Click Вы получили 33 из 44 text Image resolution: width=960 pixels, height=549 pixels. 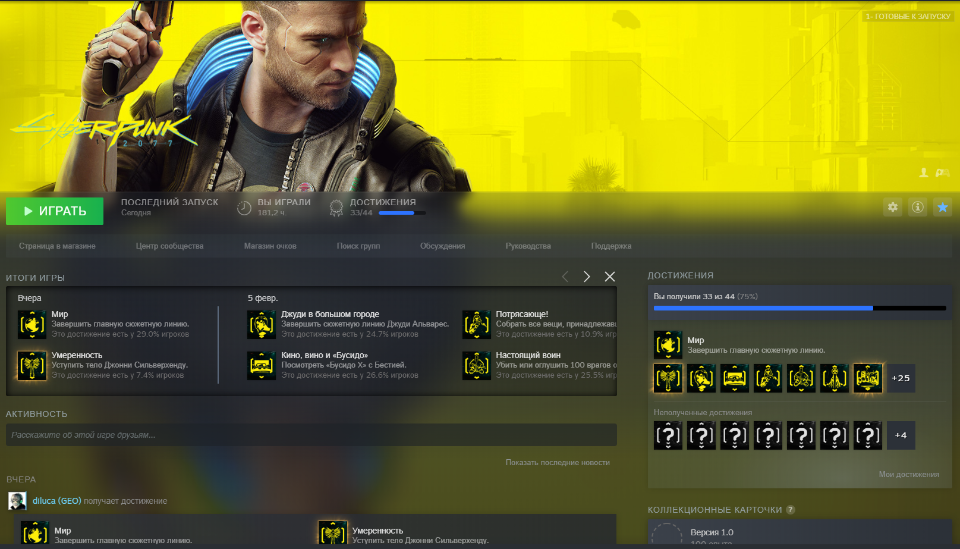point(705,296)
